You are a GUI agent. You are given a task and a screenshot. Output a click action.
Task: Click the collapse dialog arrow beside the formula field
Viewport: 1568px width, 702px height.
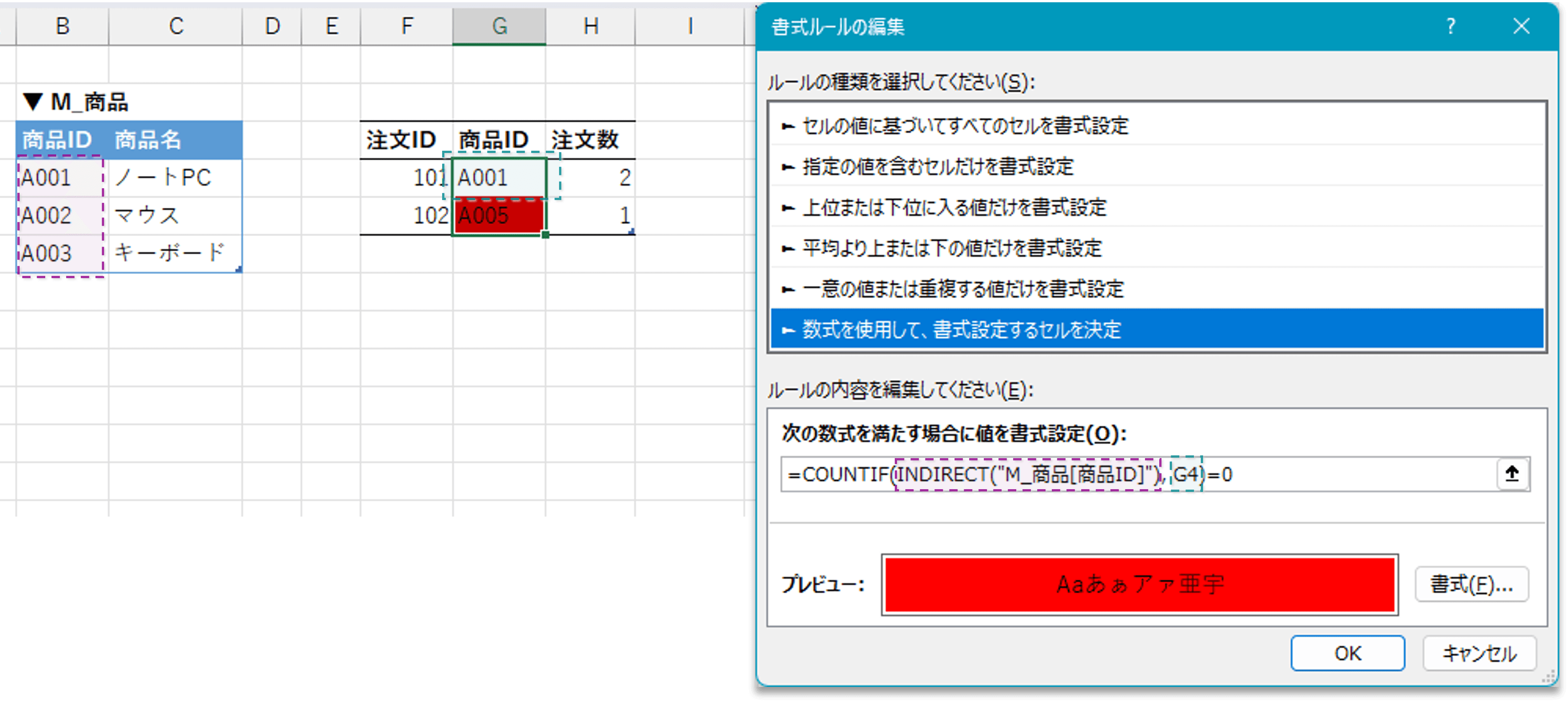tap(1512, 474)
